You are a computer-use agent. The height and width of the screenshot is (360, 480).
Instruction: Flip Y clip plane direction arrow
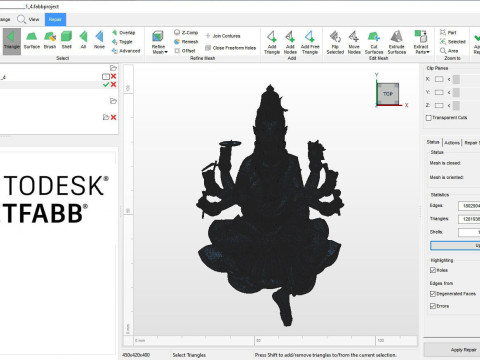point(449,92)
